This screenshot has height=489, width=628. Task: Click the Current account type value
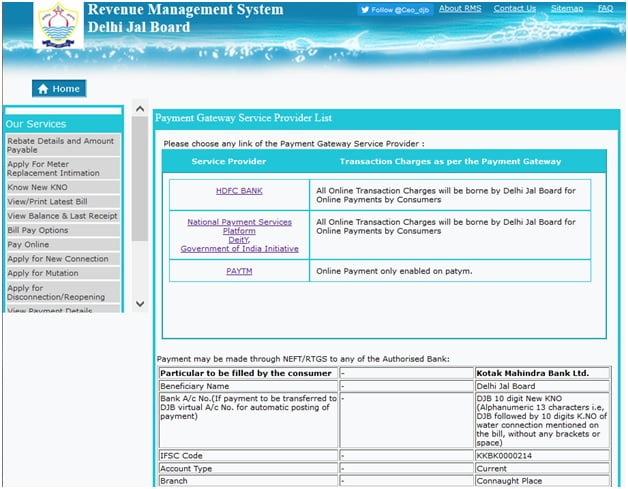point(491,469)
